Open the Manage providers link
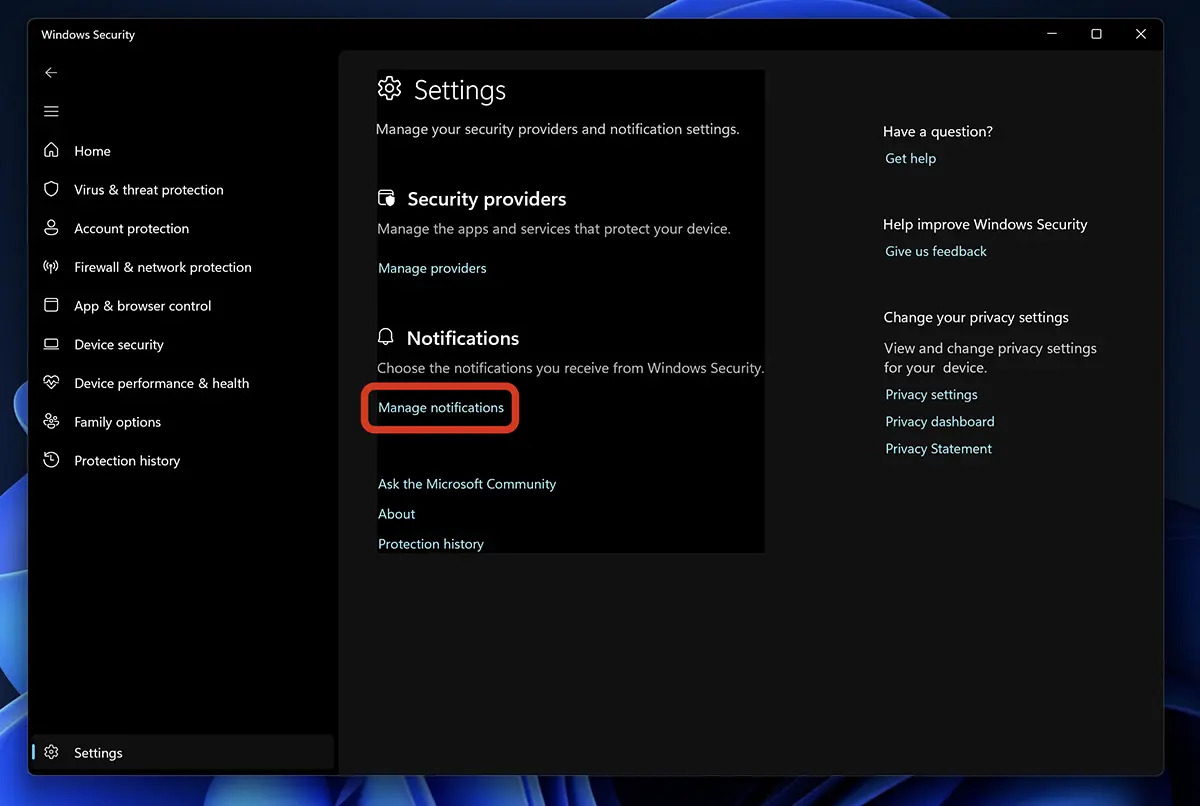Screen dimensions: 1200x806 tap(432, 268)
